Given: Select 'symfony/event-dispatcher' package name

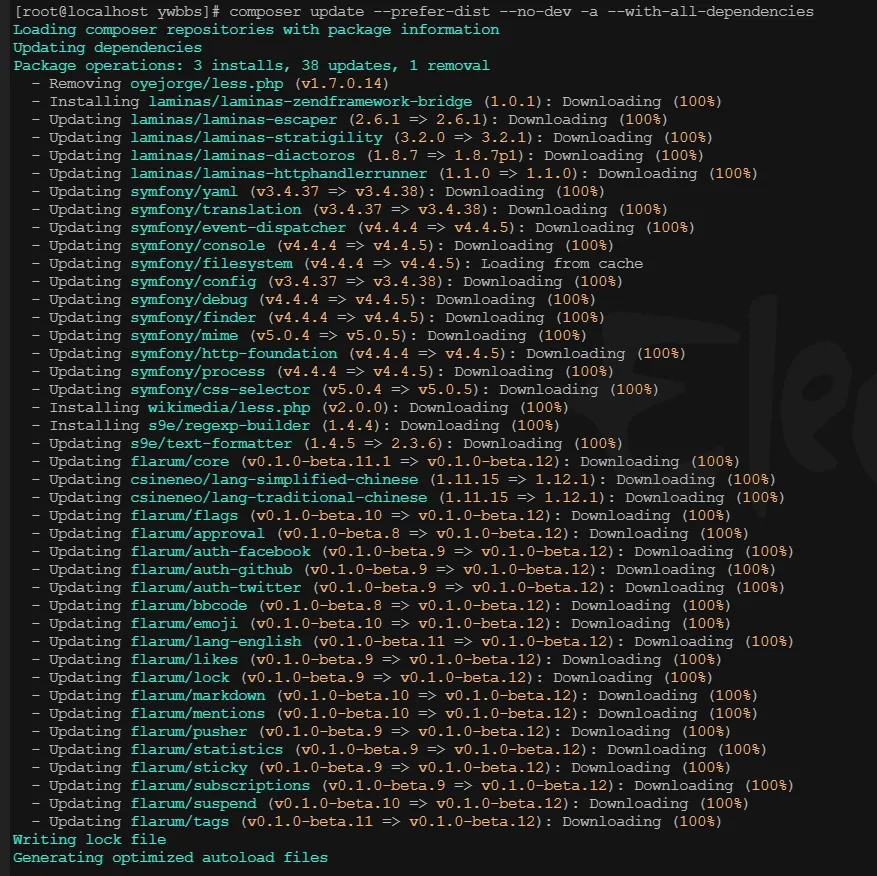Looking at the screenshot, I should pyautogui.click(x=238, y=227).
